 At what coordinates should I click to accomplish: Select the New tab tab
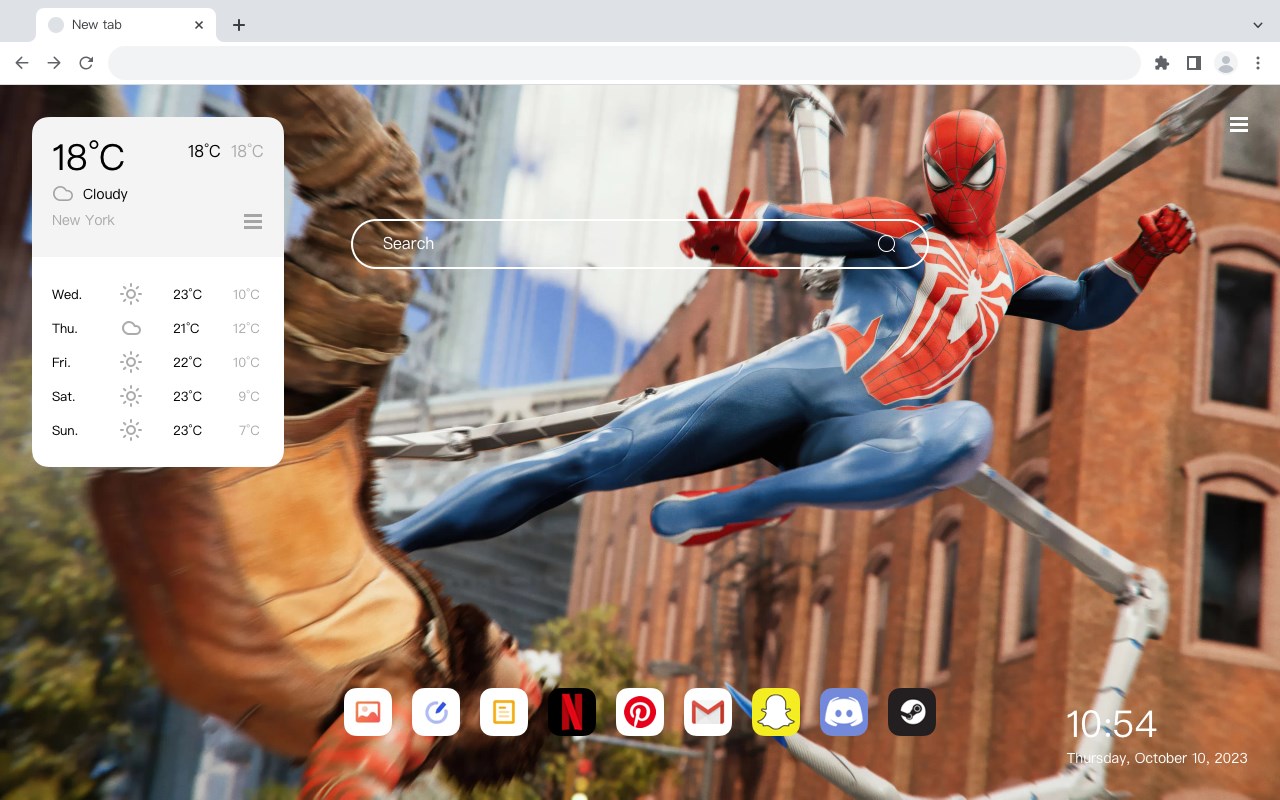[126, 25]
